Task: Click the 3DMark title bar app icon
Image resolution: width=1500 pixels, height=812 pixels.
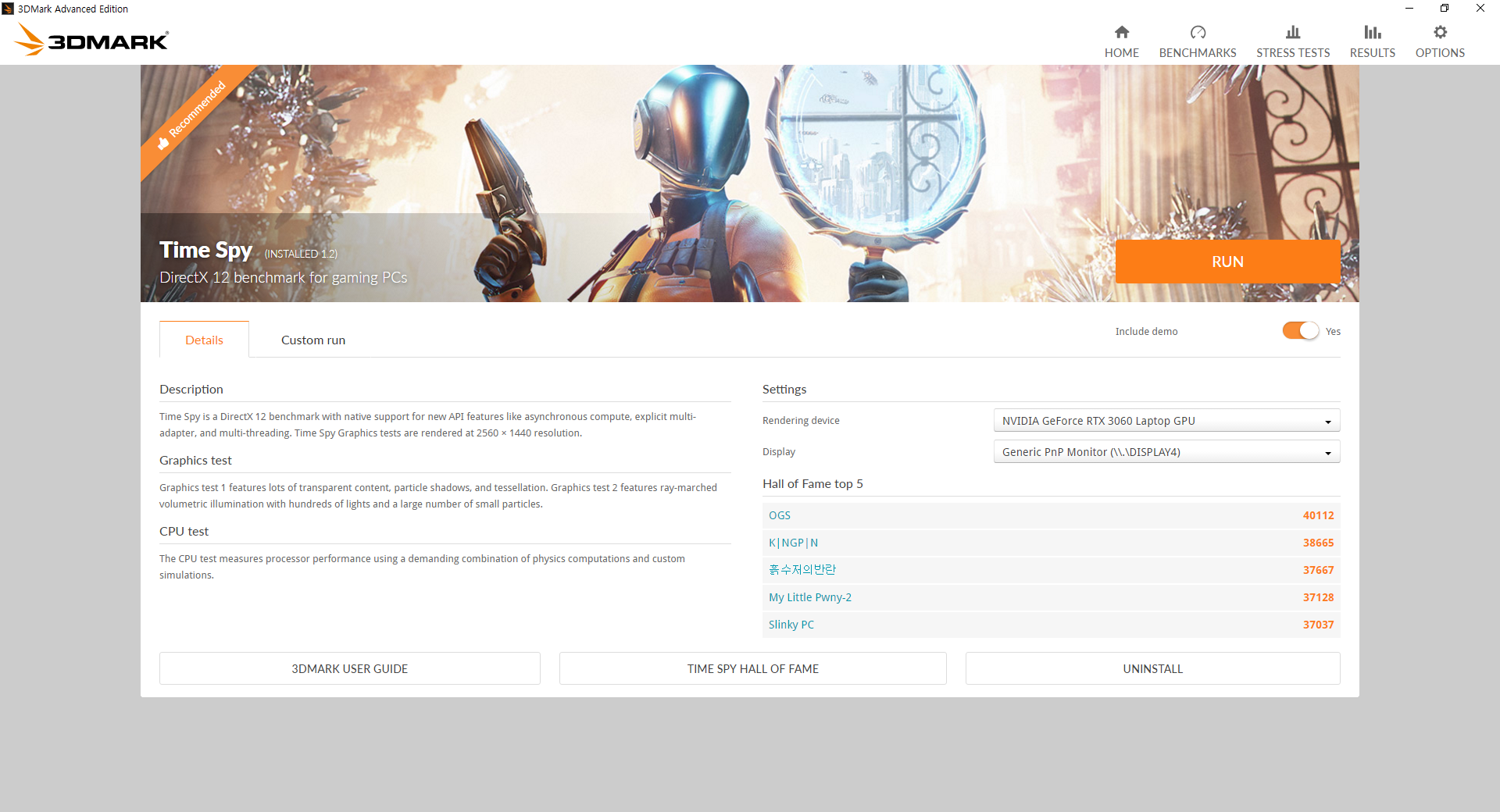Action: (8, 9)
